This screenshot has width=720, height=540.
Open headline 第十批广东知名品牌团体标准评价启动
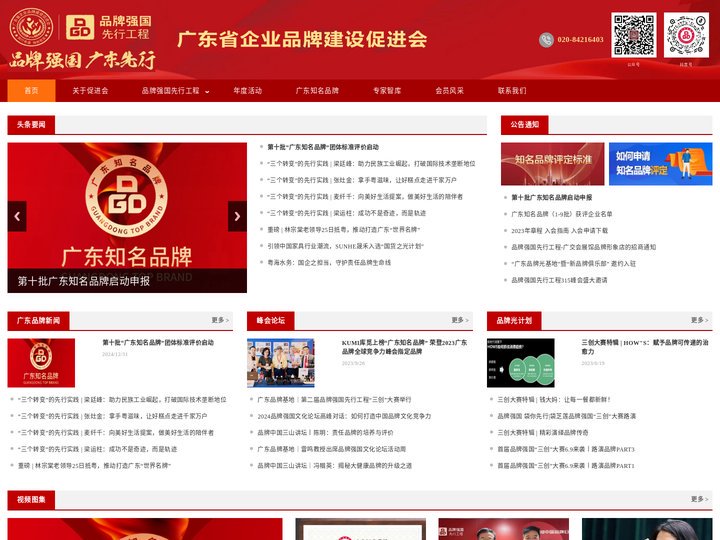(323, 147)
